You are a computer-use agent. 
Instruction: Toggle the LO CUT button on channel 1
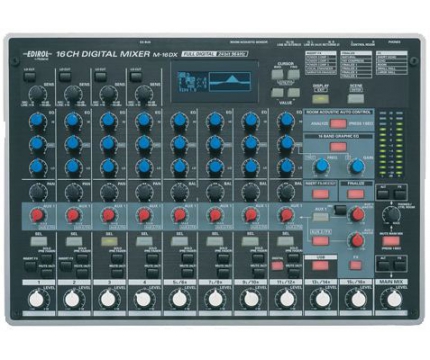point(29,76)
